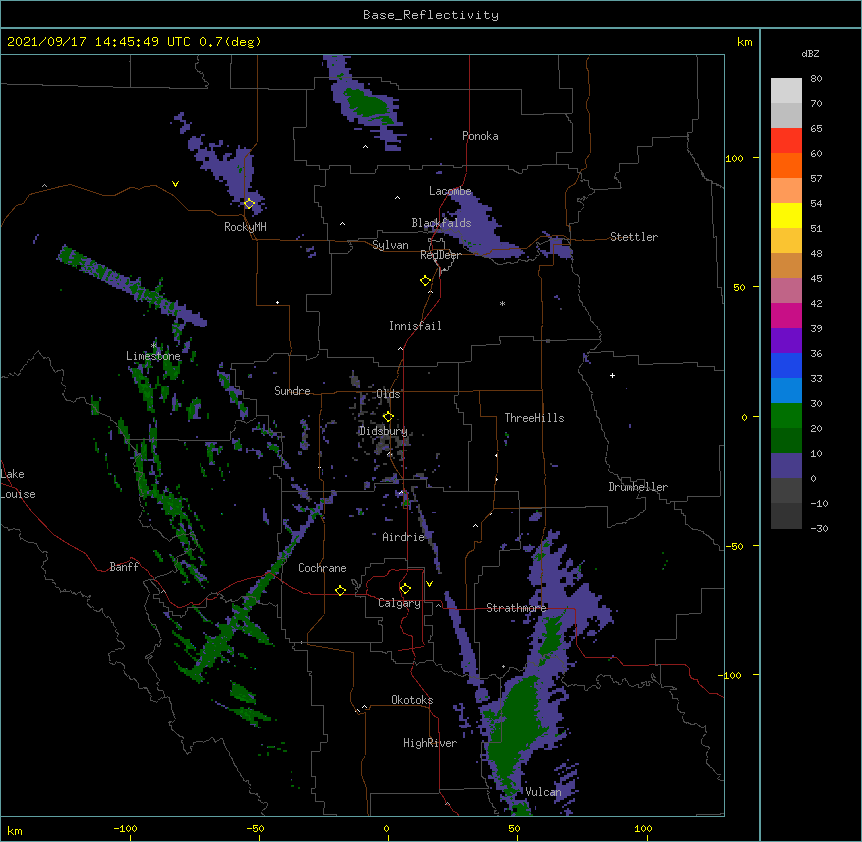
Task: Click the Lake Louise label
Action: coord(18,484)
